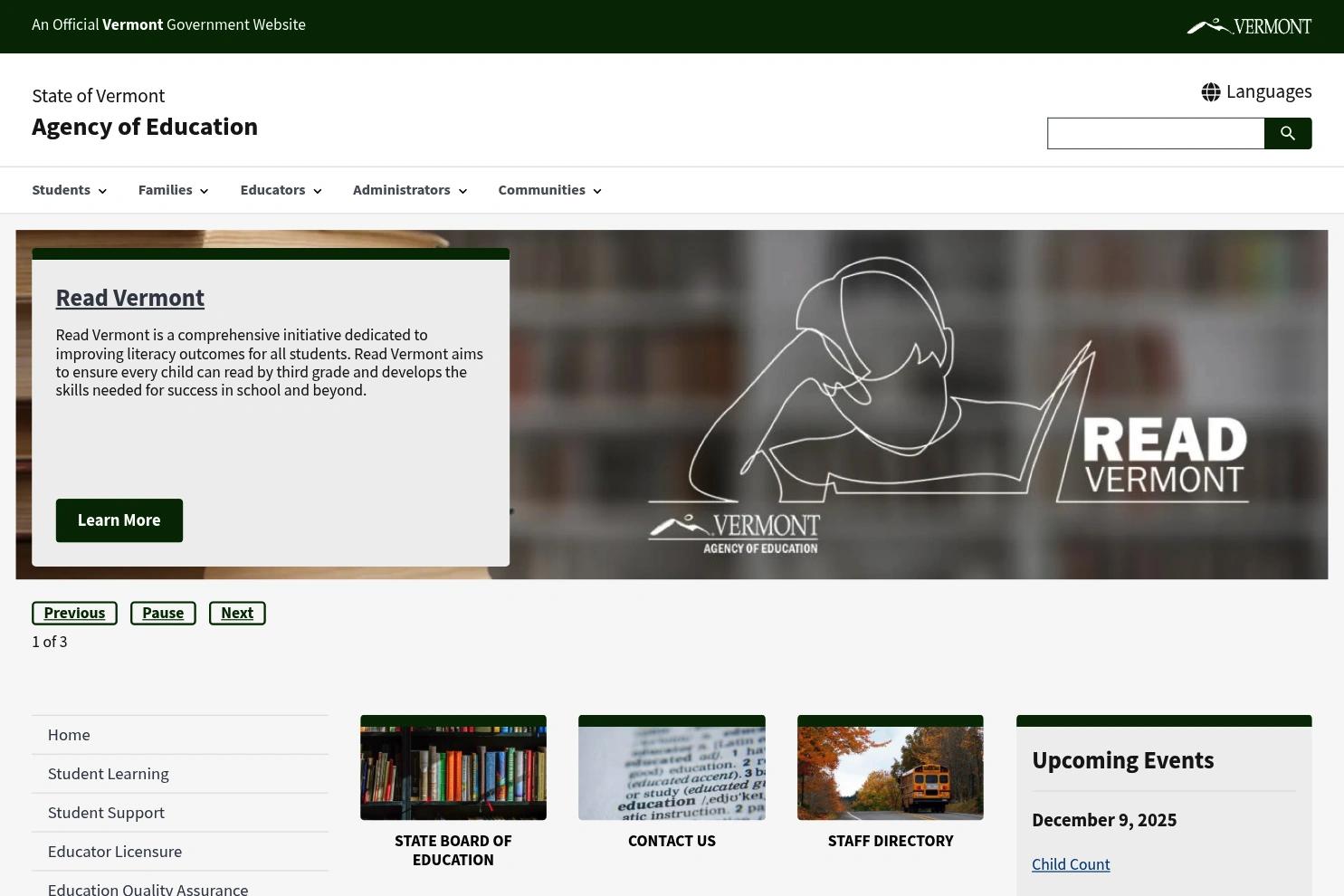Click the Learn More button
Image resolution: width=1344 pixels, height=896 pixels.
point(119,520)
